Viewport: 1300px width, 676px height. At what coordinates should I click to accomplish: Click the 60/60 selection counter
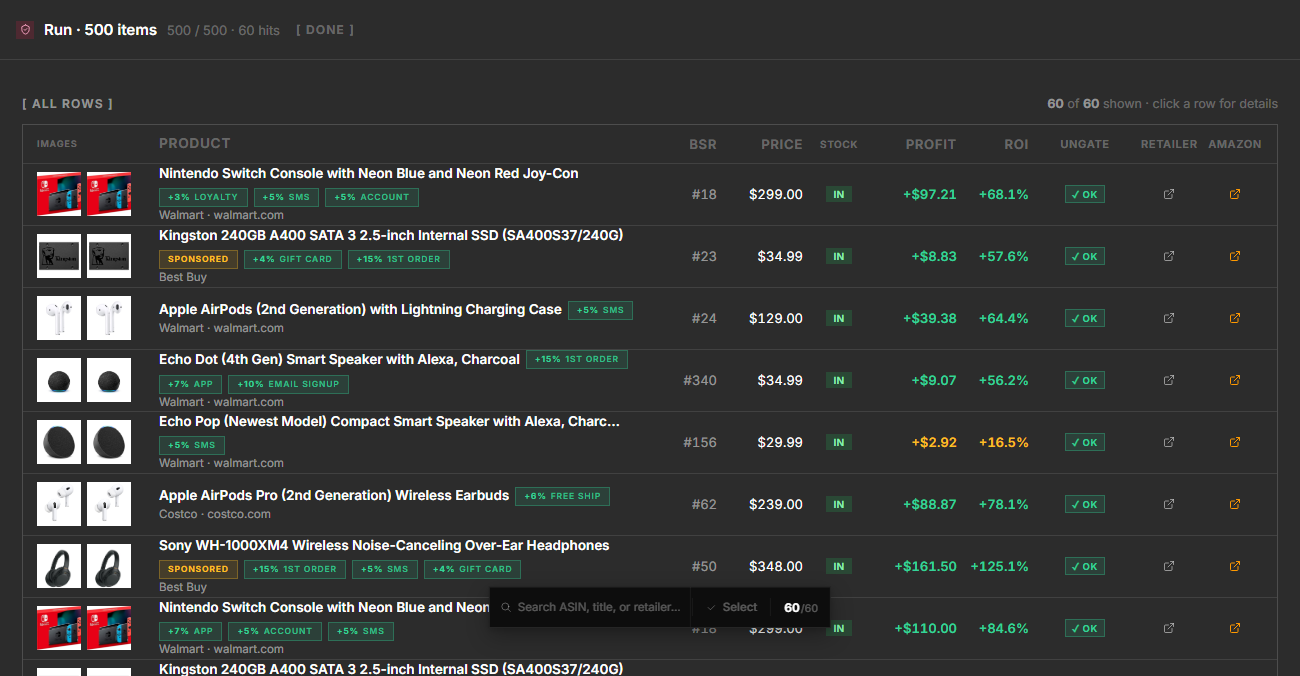pos(800,608)
